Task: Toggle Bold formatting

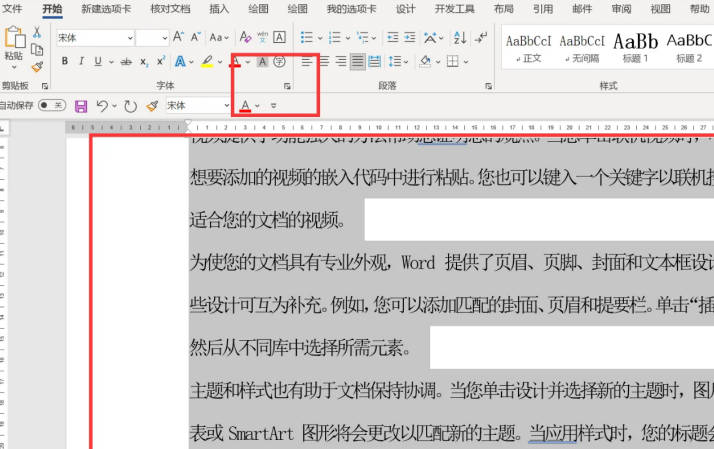Action: pyautogui.click(x=65, y=61)
